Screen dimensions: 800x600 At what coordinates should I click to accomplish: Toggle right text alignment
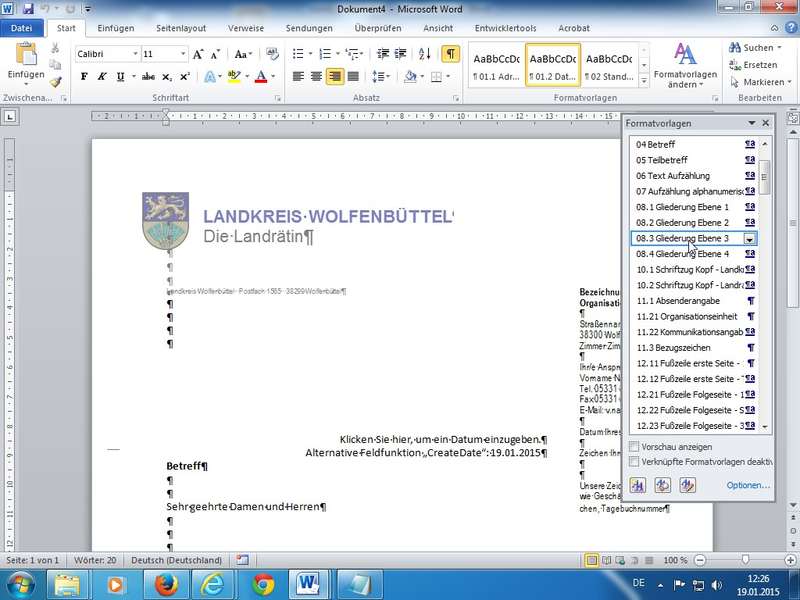335,77
